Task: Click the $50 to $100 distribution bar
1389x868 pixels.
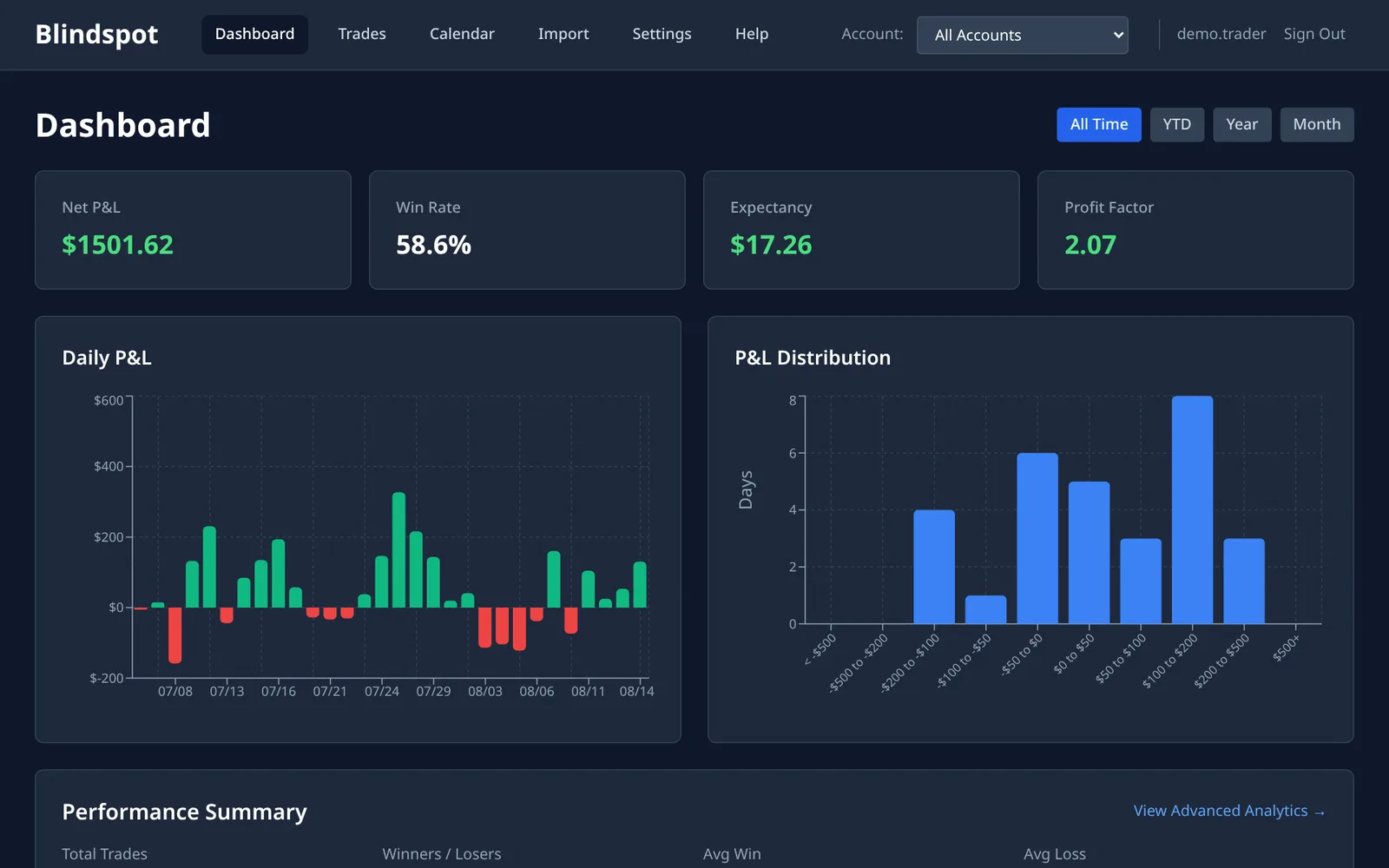Action: point(1141,581)
